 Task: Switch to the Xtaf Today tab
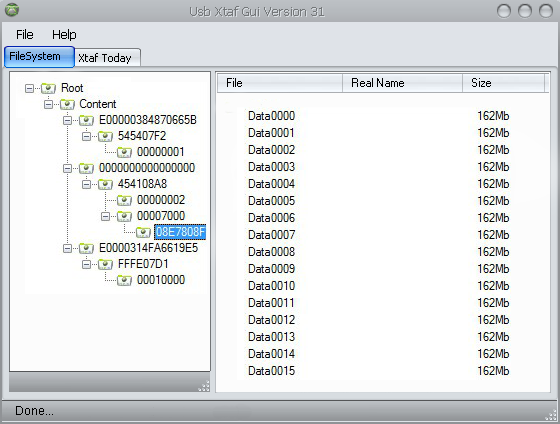click(105, 58)
